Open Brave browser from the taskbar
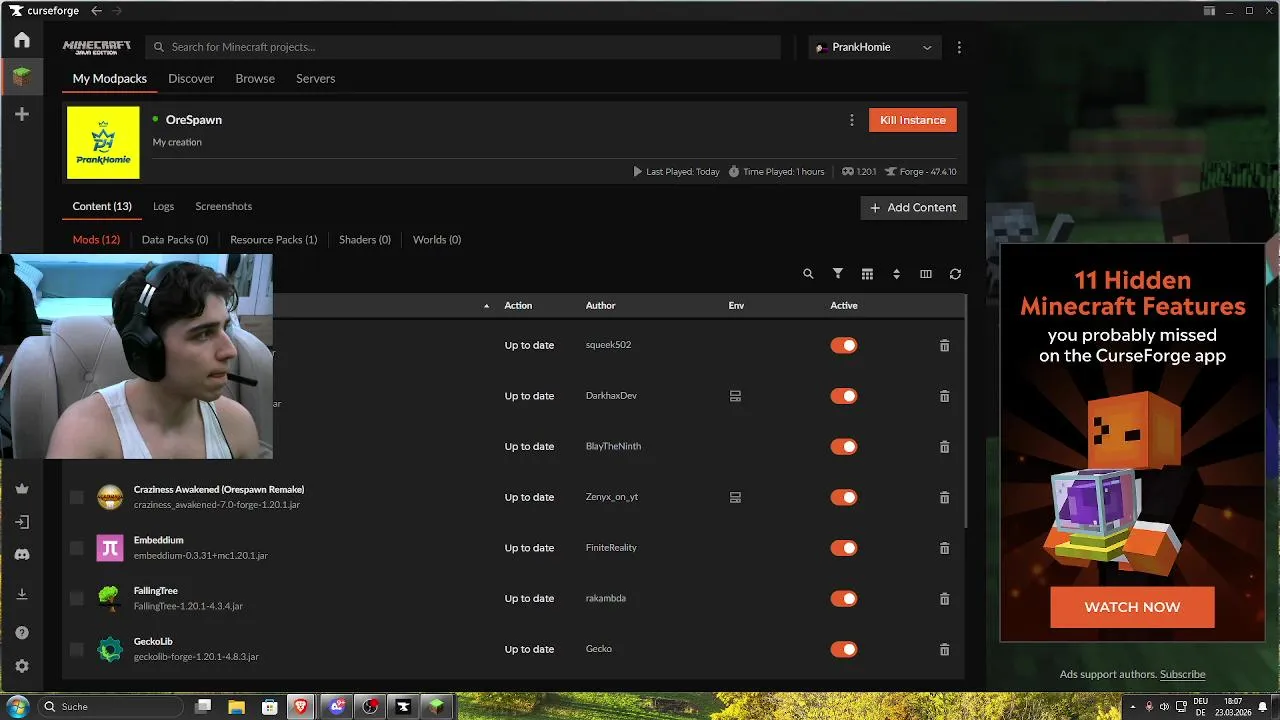The image size is (1280, 720). tap(301, 706)
